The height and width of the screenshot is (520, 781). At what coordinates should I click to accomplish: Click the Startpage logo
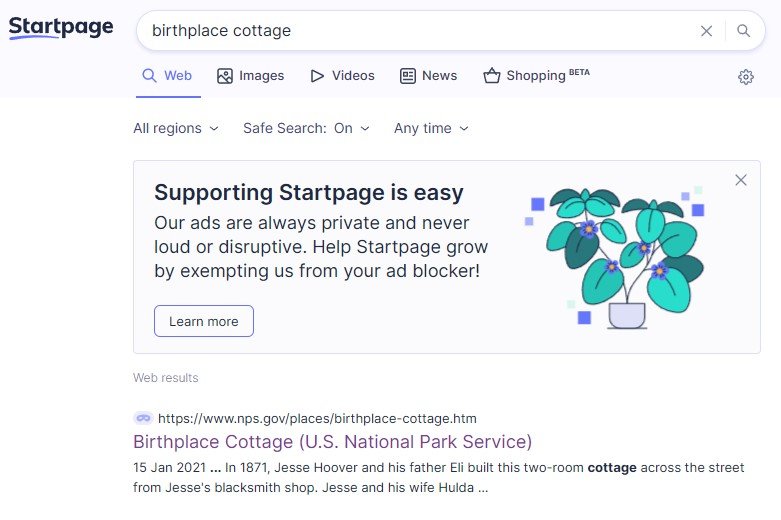[x=61, y=28]
